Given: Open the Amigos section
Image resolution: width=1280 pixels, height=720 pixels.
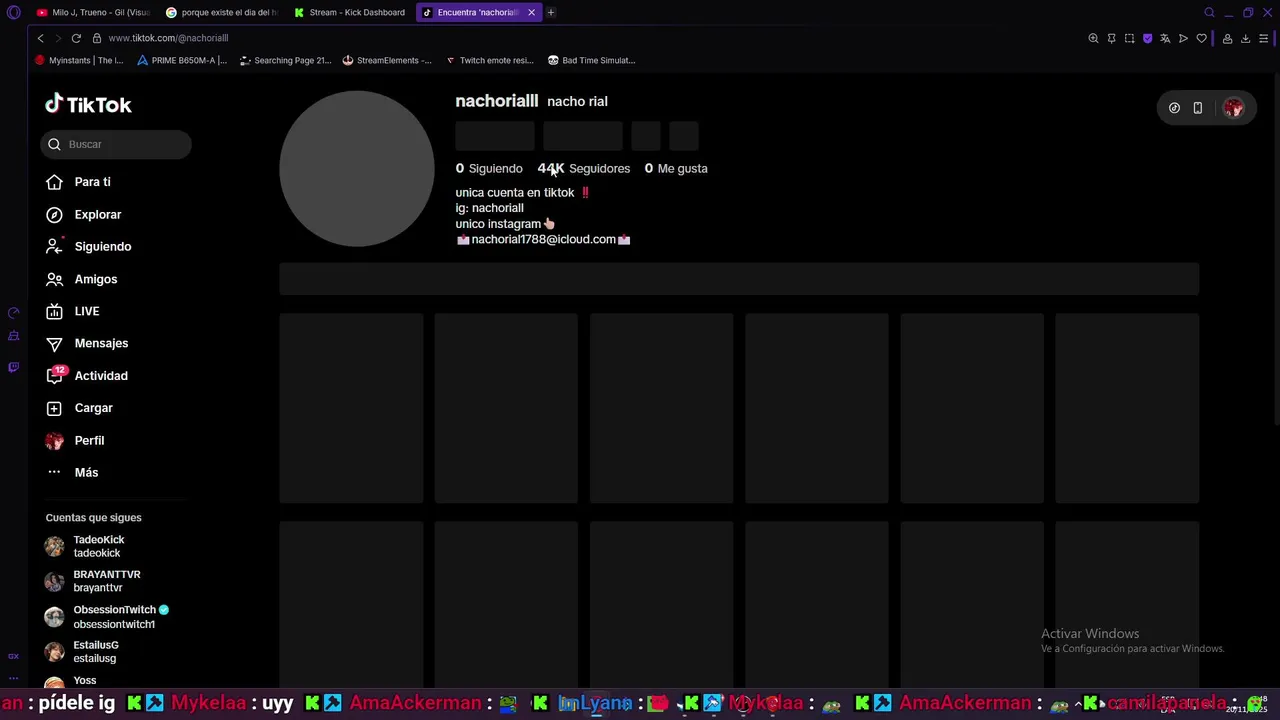Looking at the screenshot, I should click(x=95, y=279).
